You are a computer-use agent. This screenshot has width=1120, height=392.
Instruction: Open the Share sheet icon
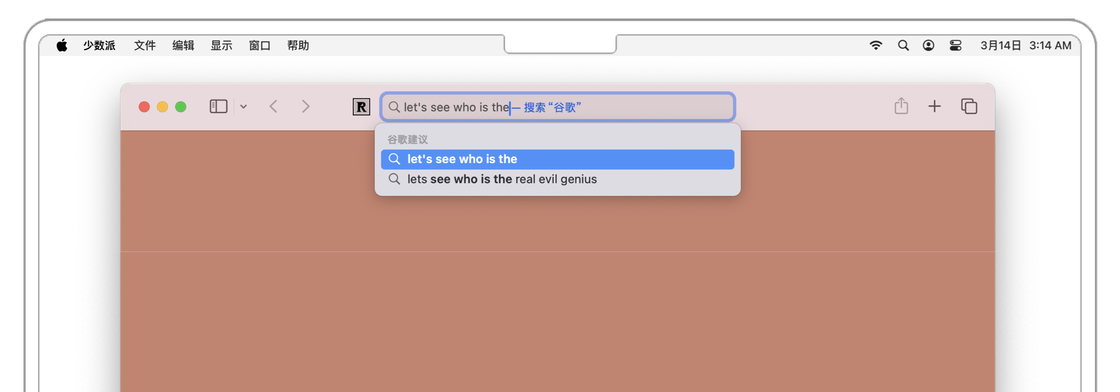[x=901, y=106]
